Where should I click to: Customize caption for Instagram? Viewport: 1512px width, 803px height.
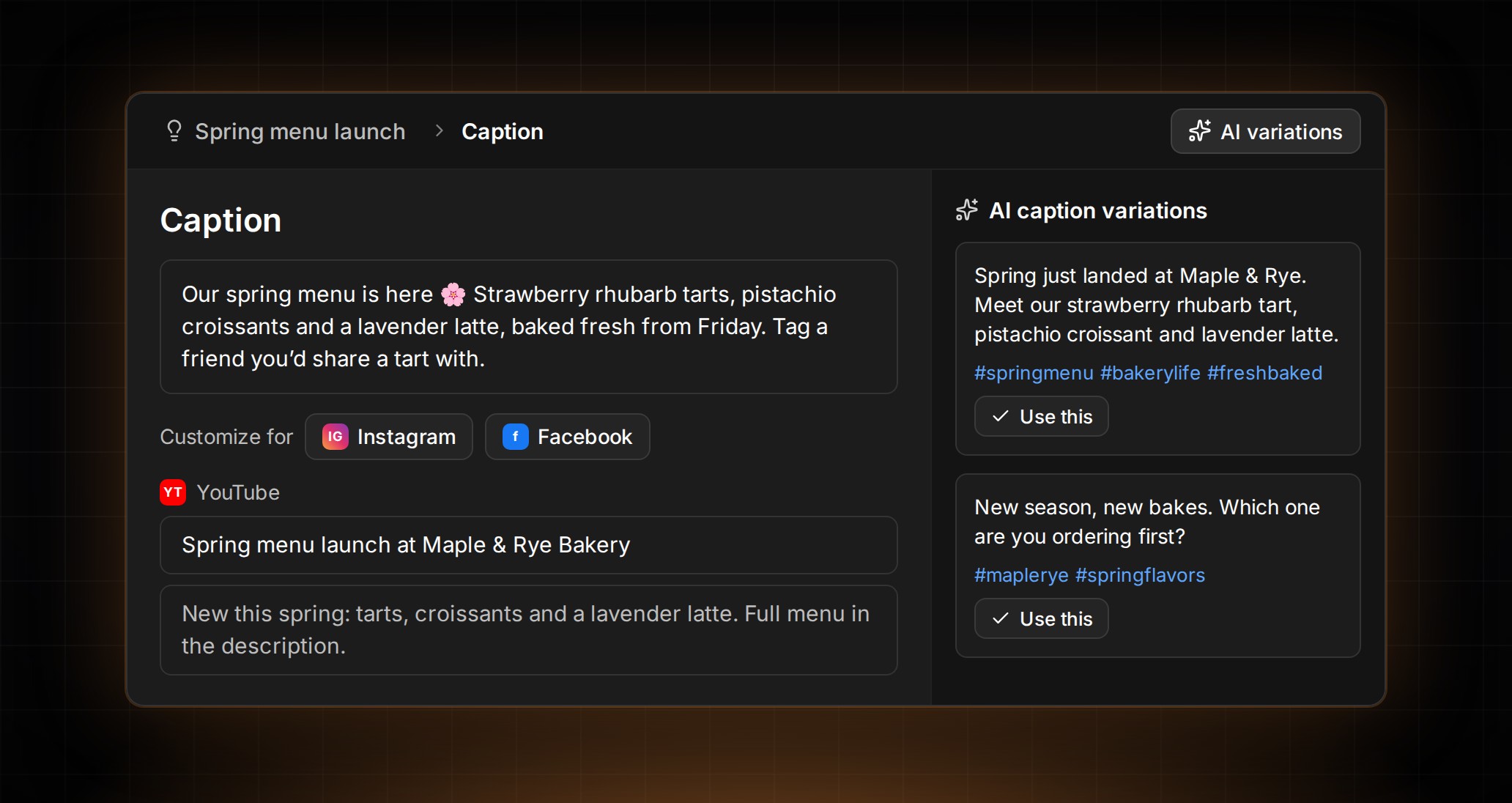389,437
